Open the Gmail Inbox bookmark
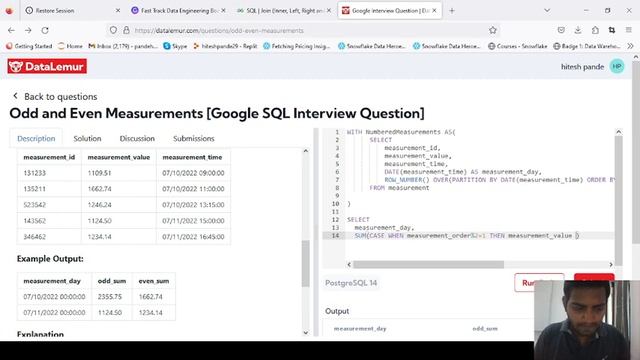Viewport: 640px width, 360px height. tap(123, 46)
